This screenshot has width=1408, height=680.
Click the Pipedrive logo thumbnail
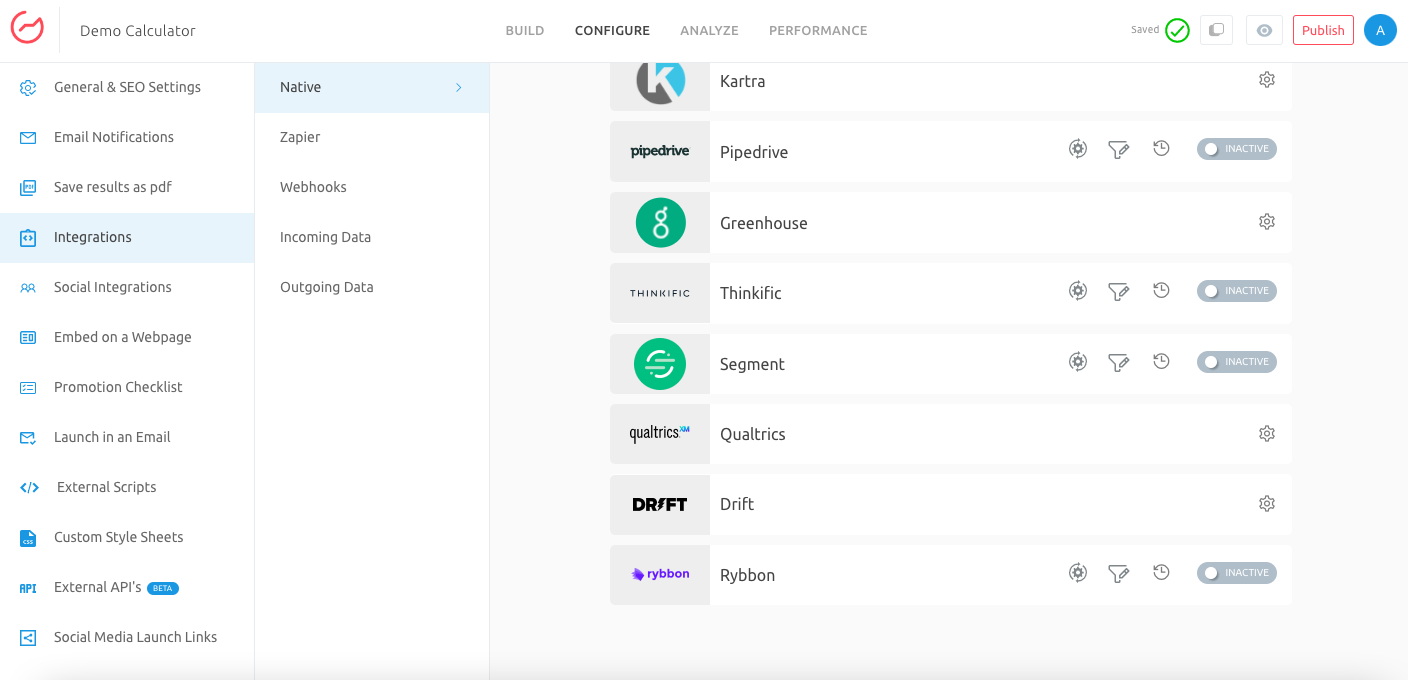click(660, 152)
